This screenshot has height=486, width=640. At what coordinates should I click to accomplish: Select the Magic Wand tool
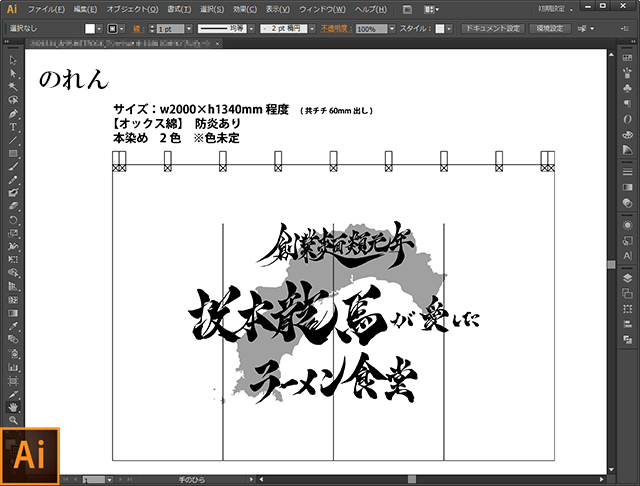pyautogui.click(x=13, y=86)
